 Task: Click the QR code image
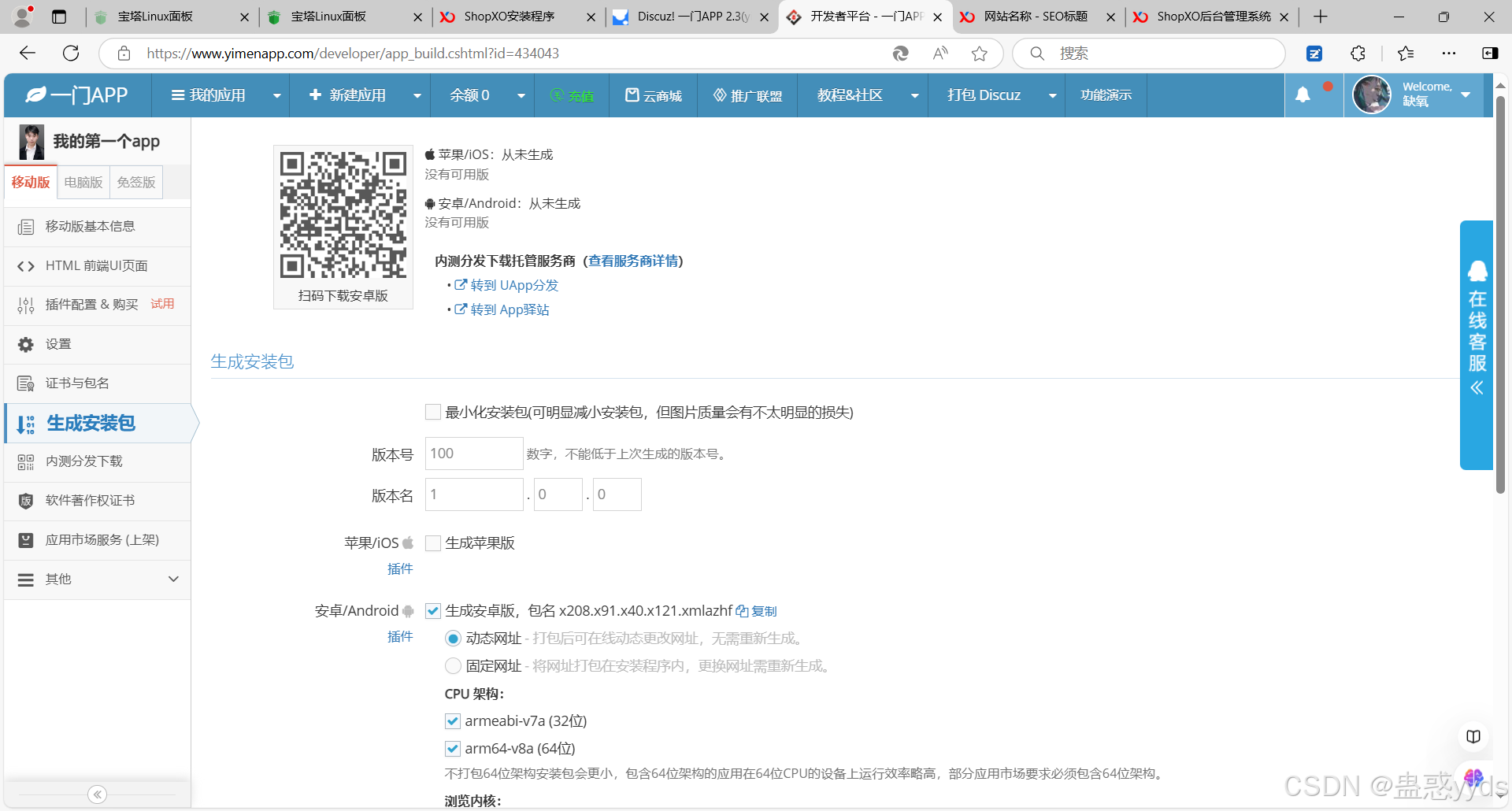343,214
